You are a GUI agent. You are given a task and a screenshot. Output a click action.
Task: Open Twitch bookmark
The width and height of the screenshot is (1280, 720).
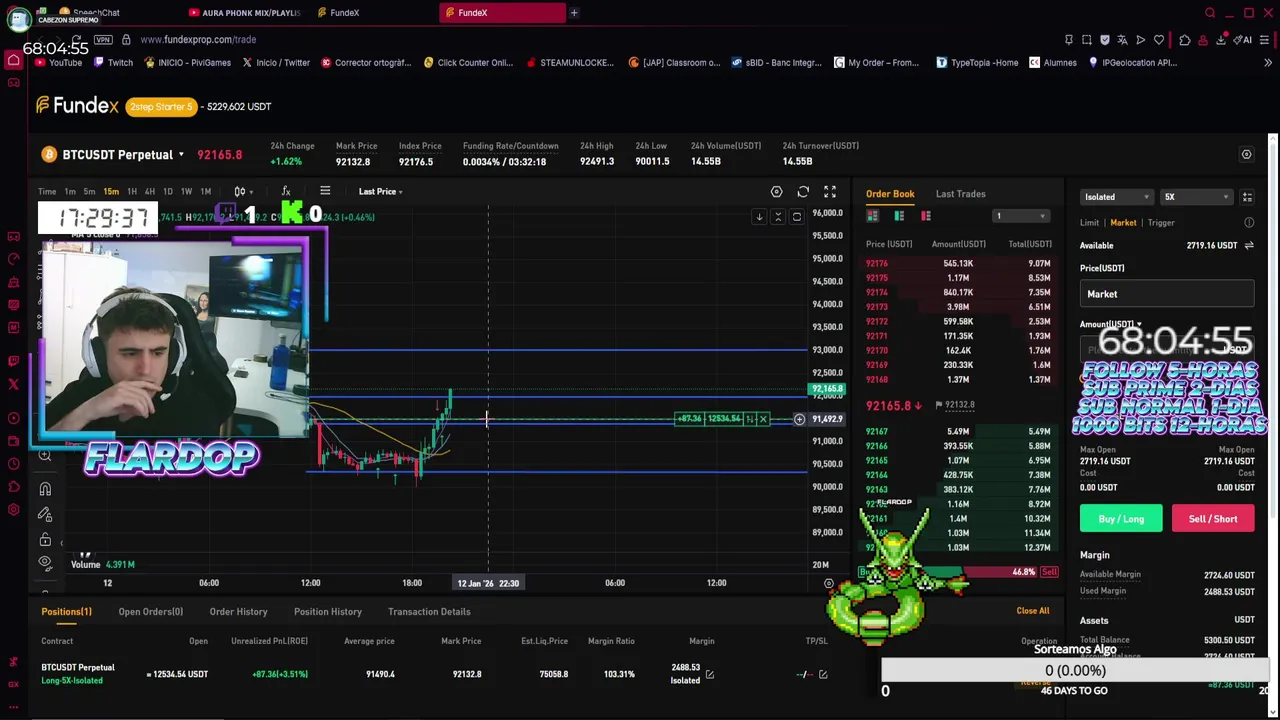pyautogui.click(x=113, y=62)
